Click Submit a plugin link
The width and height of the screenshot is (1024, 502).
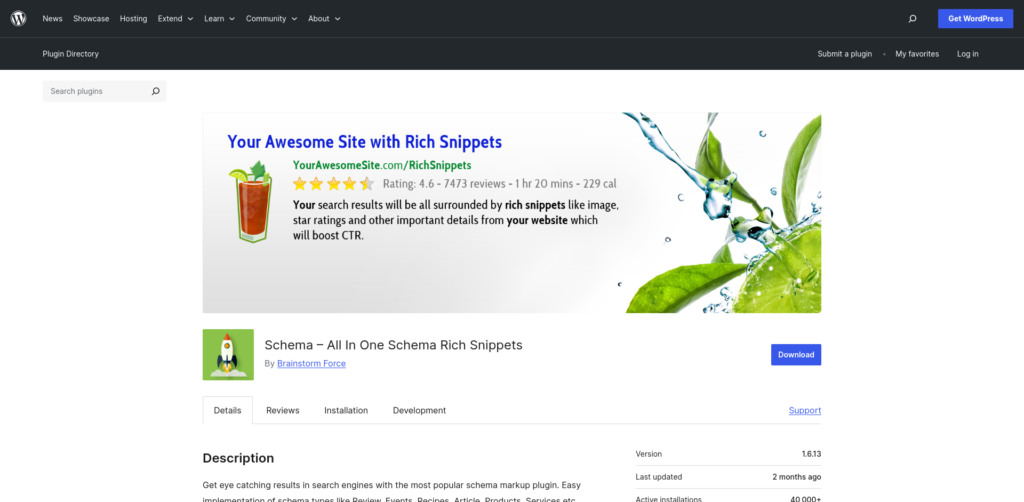844,54
